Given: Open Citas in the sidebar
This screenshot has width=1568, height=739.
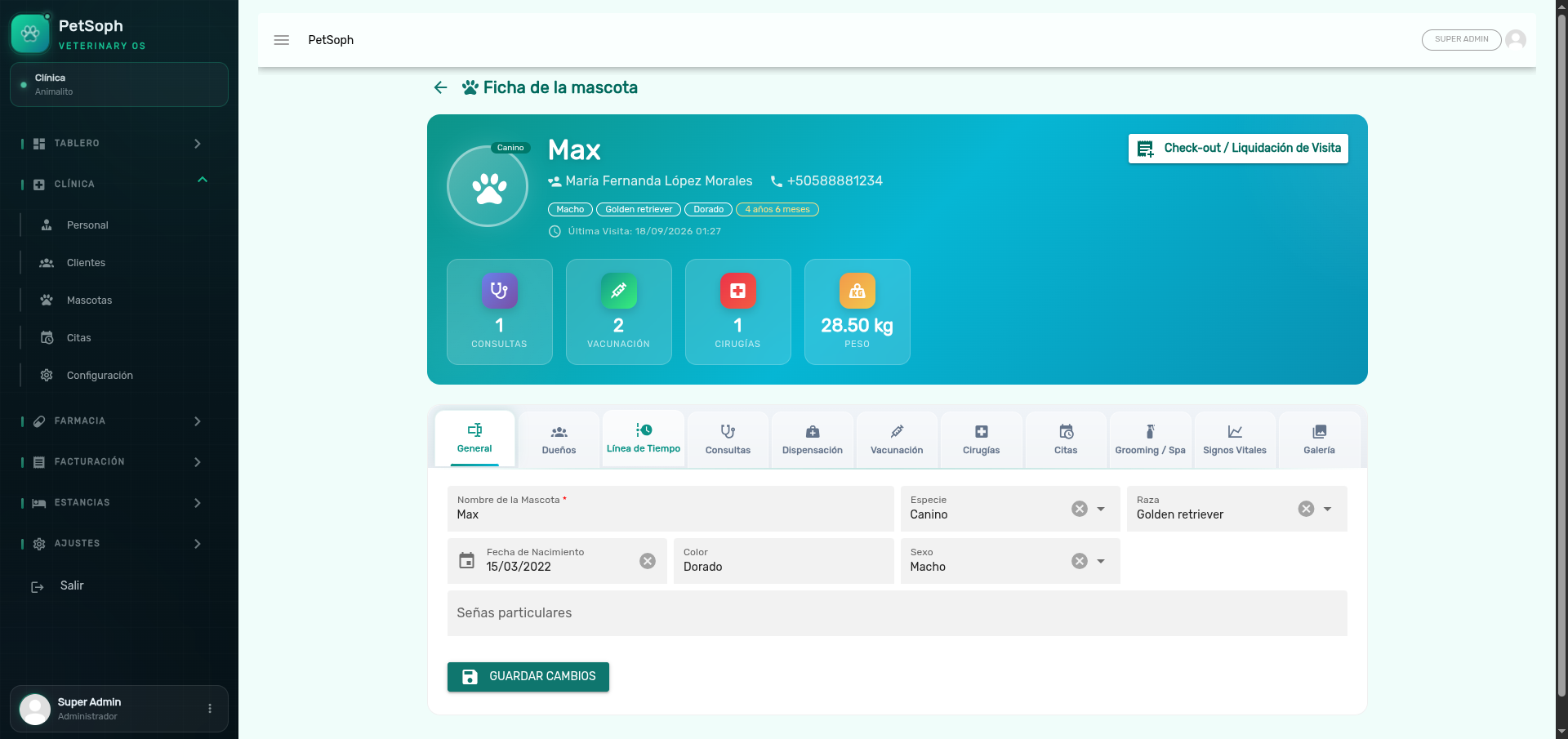Looking at the screenshot, I should [78, 338].
